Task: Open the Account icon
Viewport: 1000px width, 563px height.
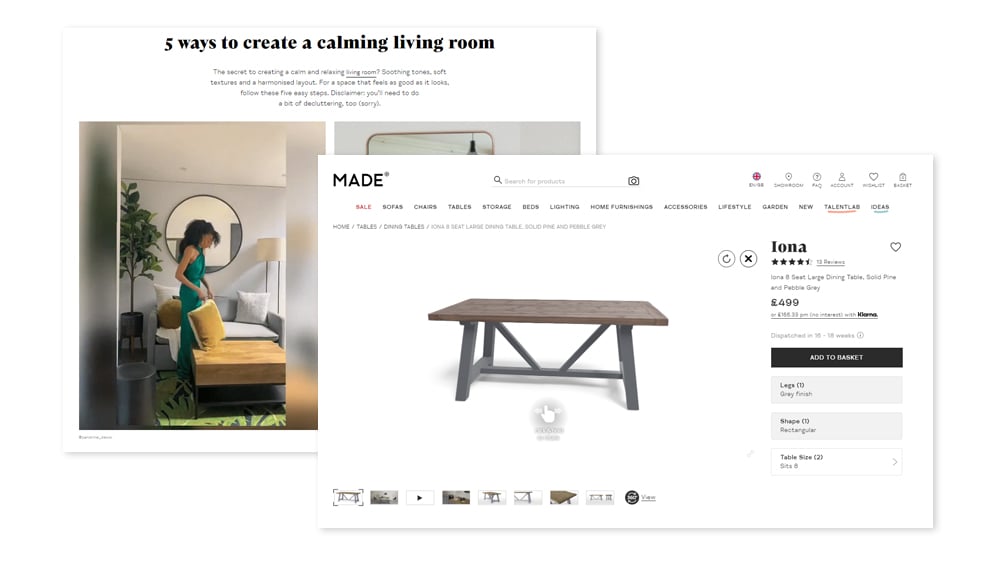Action: pyautogui.click(x=842, y=177)
